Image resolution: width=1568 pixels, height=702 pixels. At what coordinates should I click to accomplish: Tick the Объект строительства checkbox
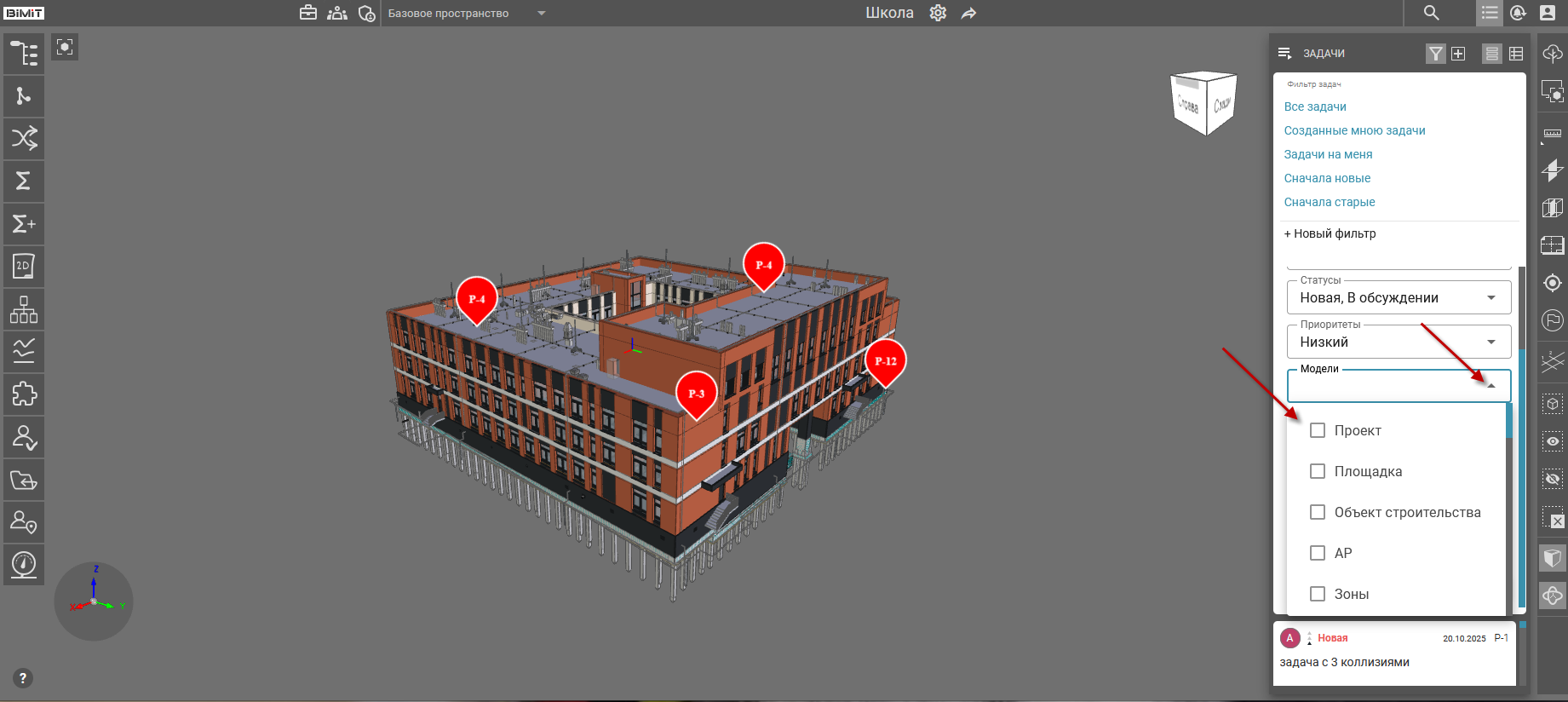tap(1318, 512)
